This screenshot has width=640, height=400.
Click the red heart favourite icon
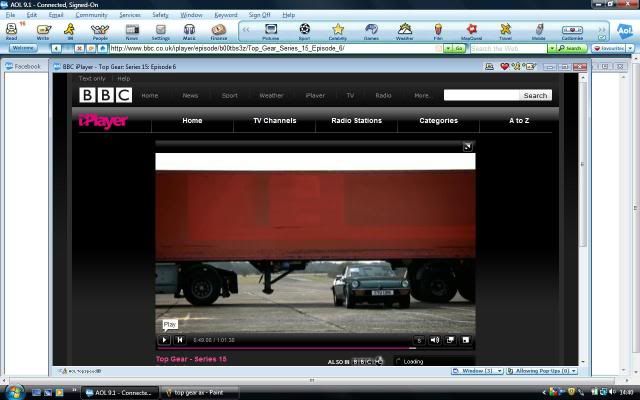coord(504,67)
